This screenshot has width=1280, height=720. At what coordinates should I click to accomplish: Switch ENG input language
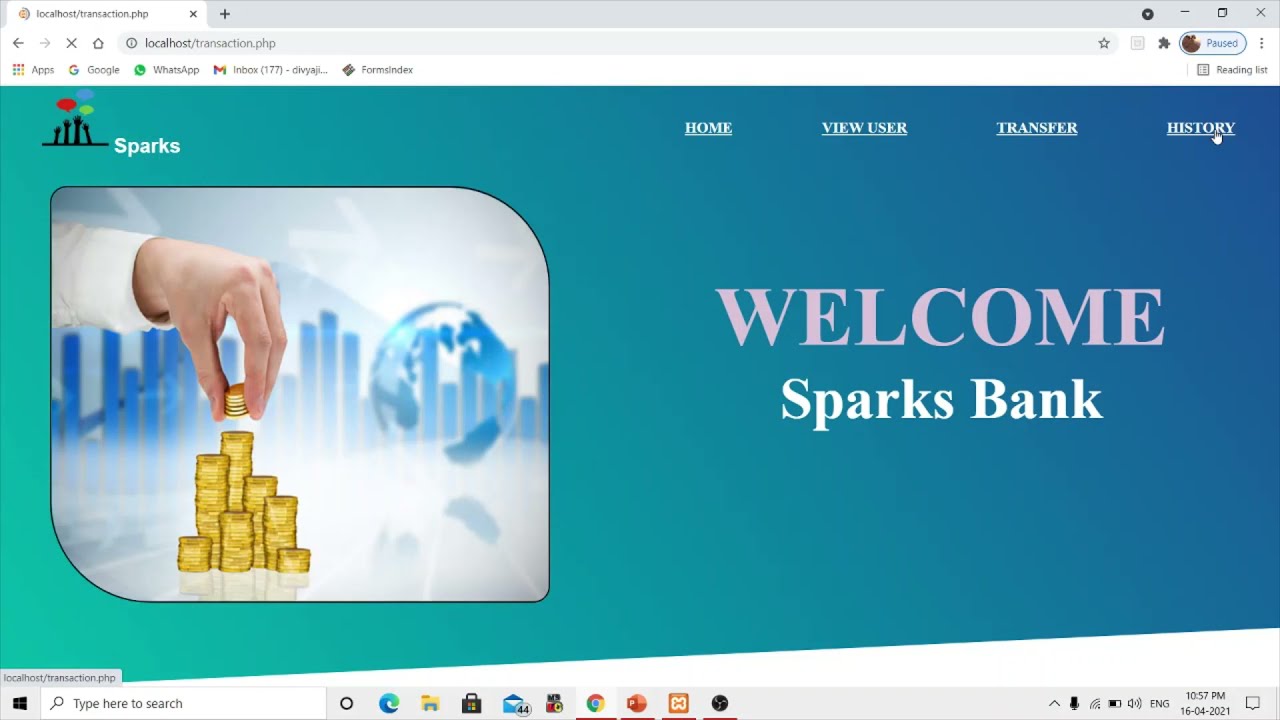pos(1160,703)
